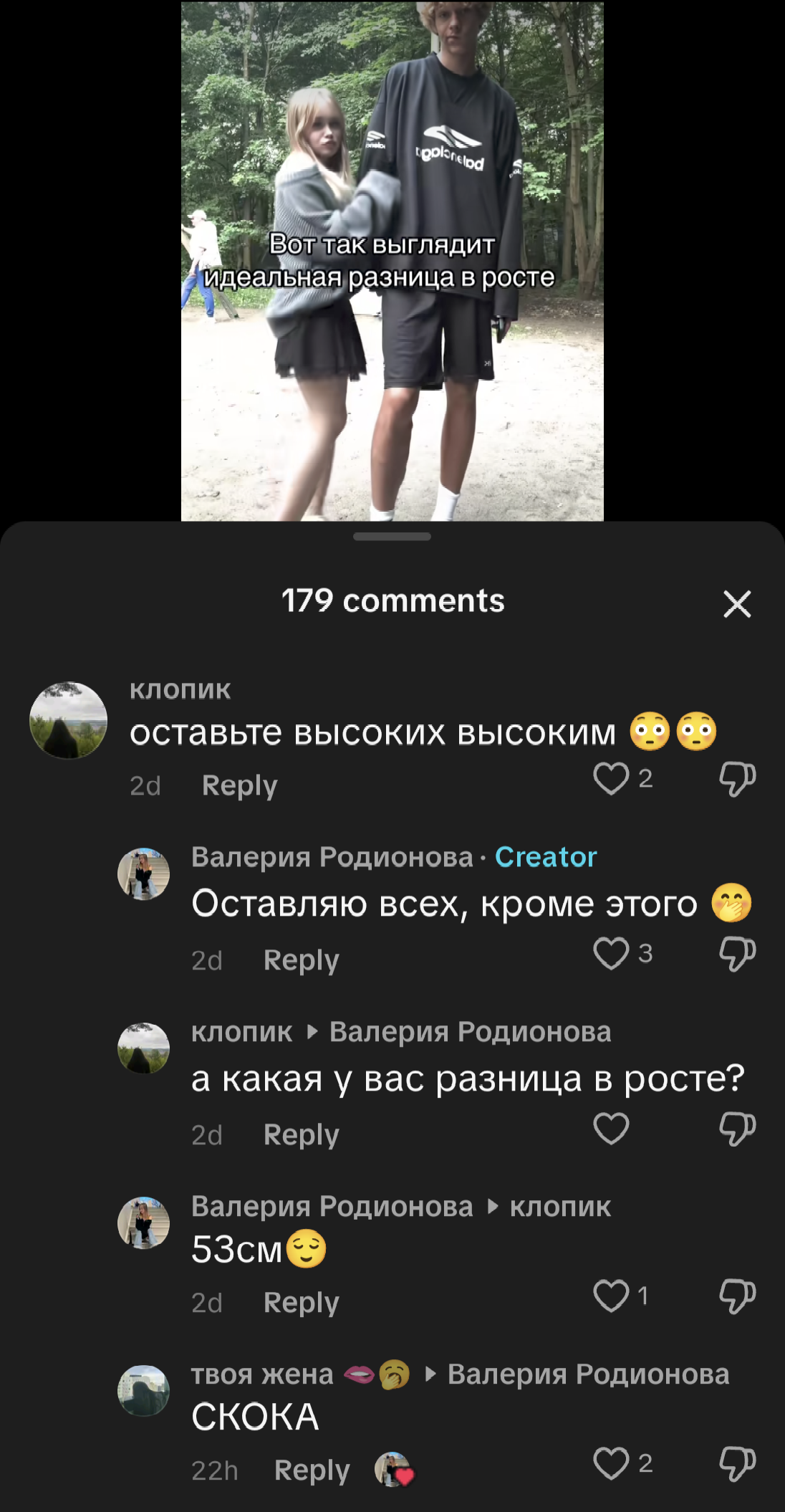Like the creator's 'Оставляю всех' reply

point(611,954)
